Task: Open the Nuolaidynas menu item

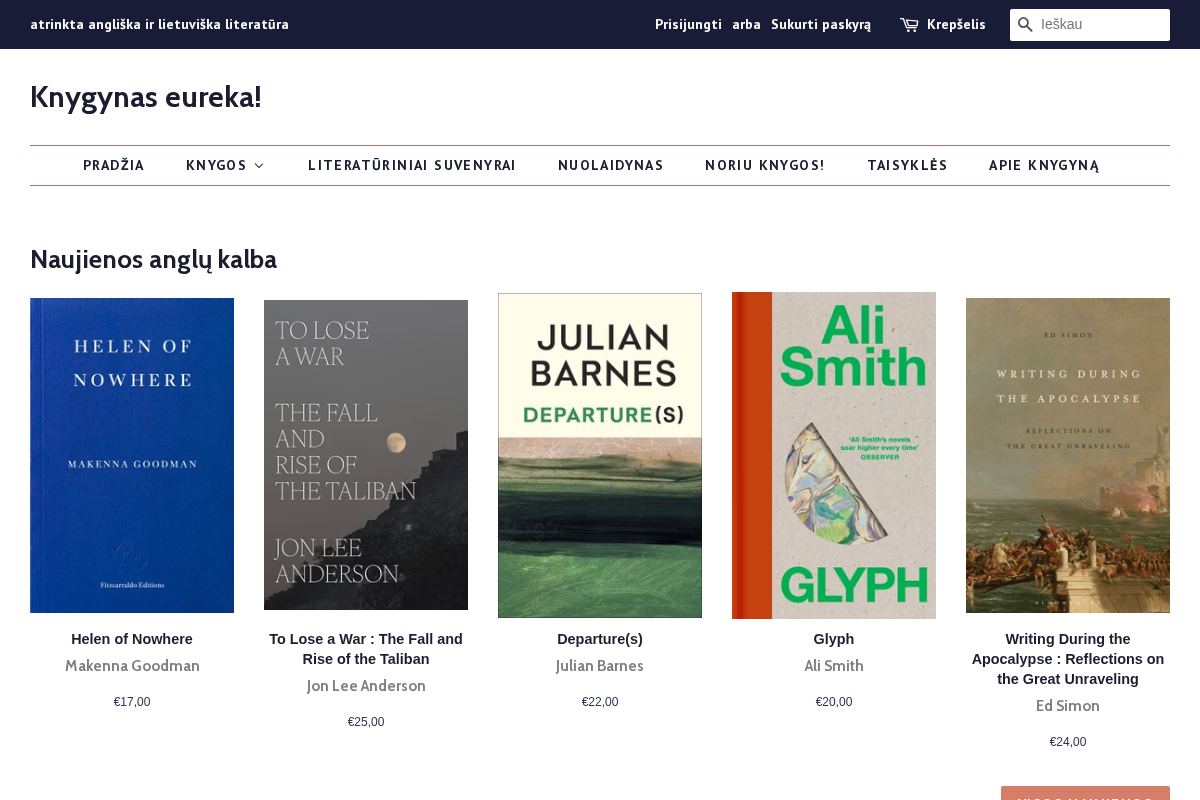Action: [610, 166]
